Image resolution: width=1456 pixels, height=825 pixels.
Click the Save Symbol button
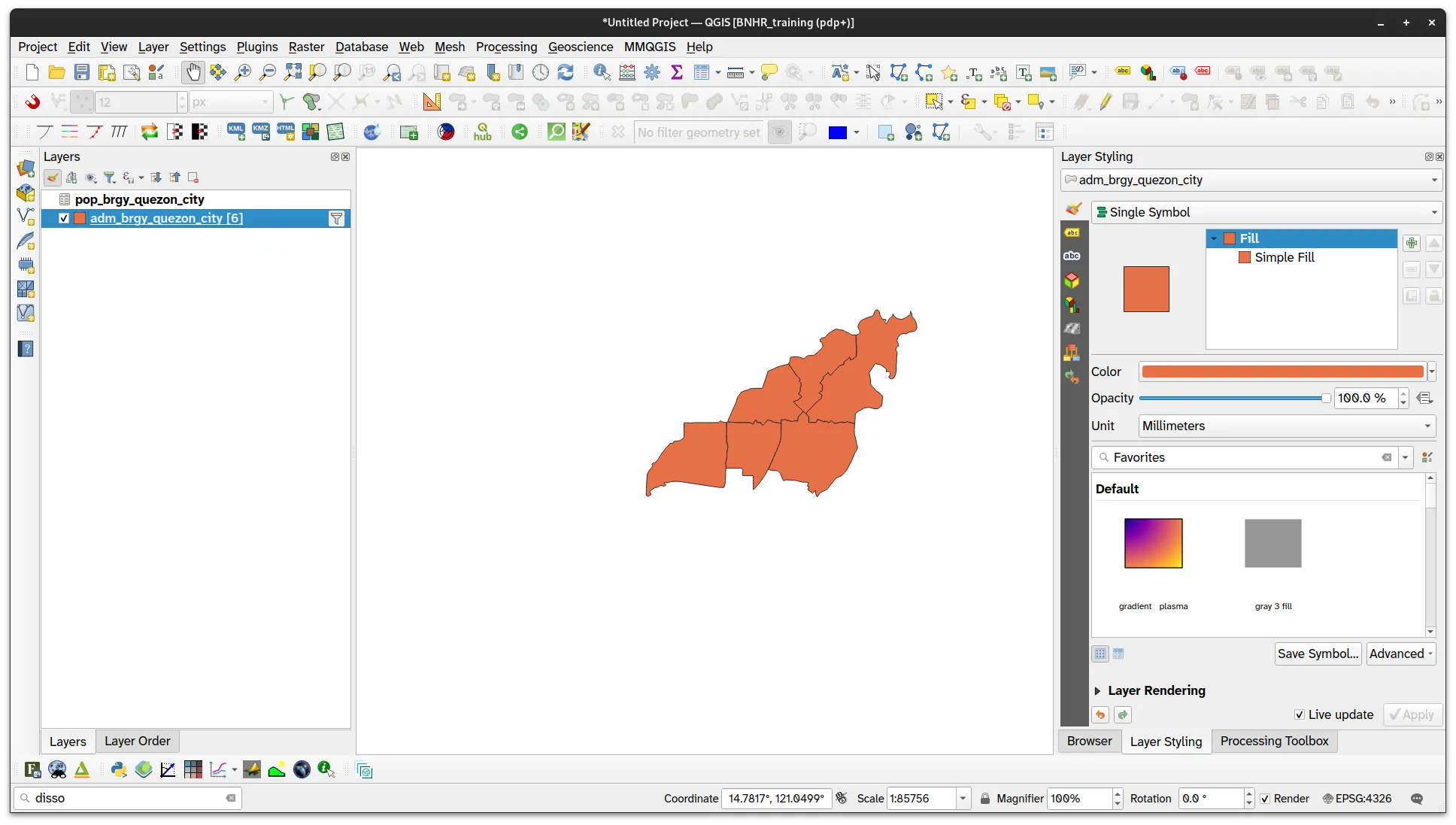pyautogui.click(x=1317, y=654)
